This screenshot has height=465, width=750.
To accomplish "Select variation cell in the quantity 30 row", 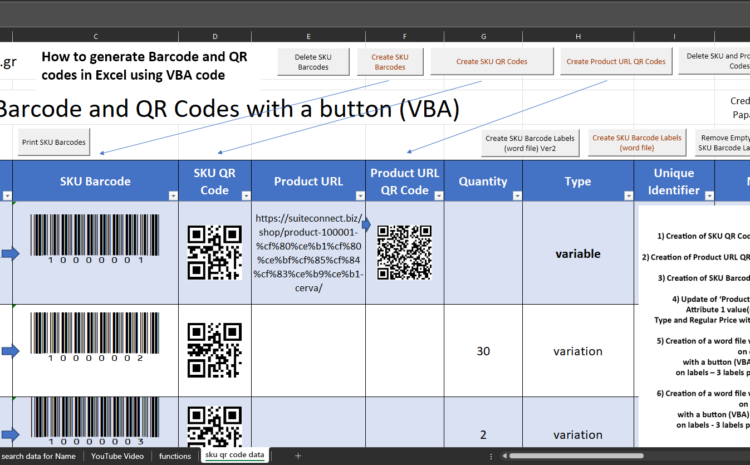I will (578, 351).
